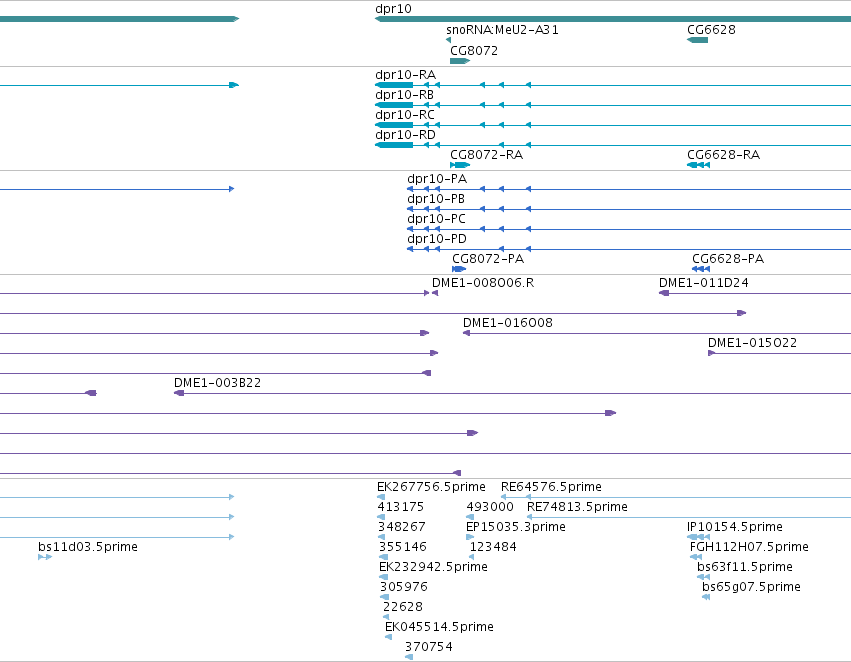Click the bs11d03.5prime arrow glyph
This screenshot has height=662, width=851.
pos(45,557)
